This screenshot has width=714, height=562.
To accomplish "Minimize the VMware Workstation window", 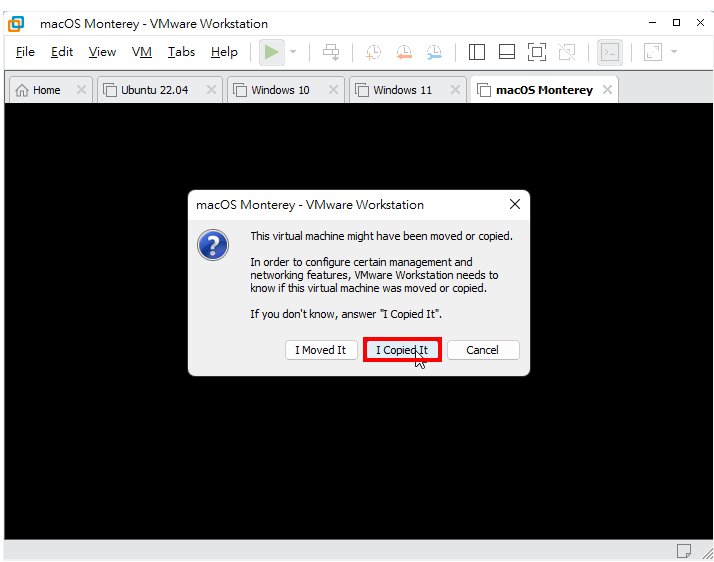I will point(653,23).
